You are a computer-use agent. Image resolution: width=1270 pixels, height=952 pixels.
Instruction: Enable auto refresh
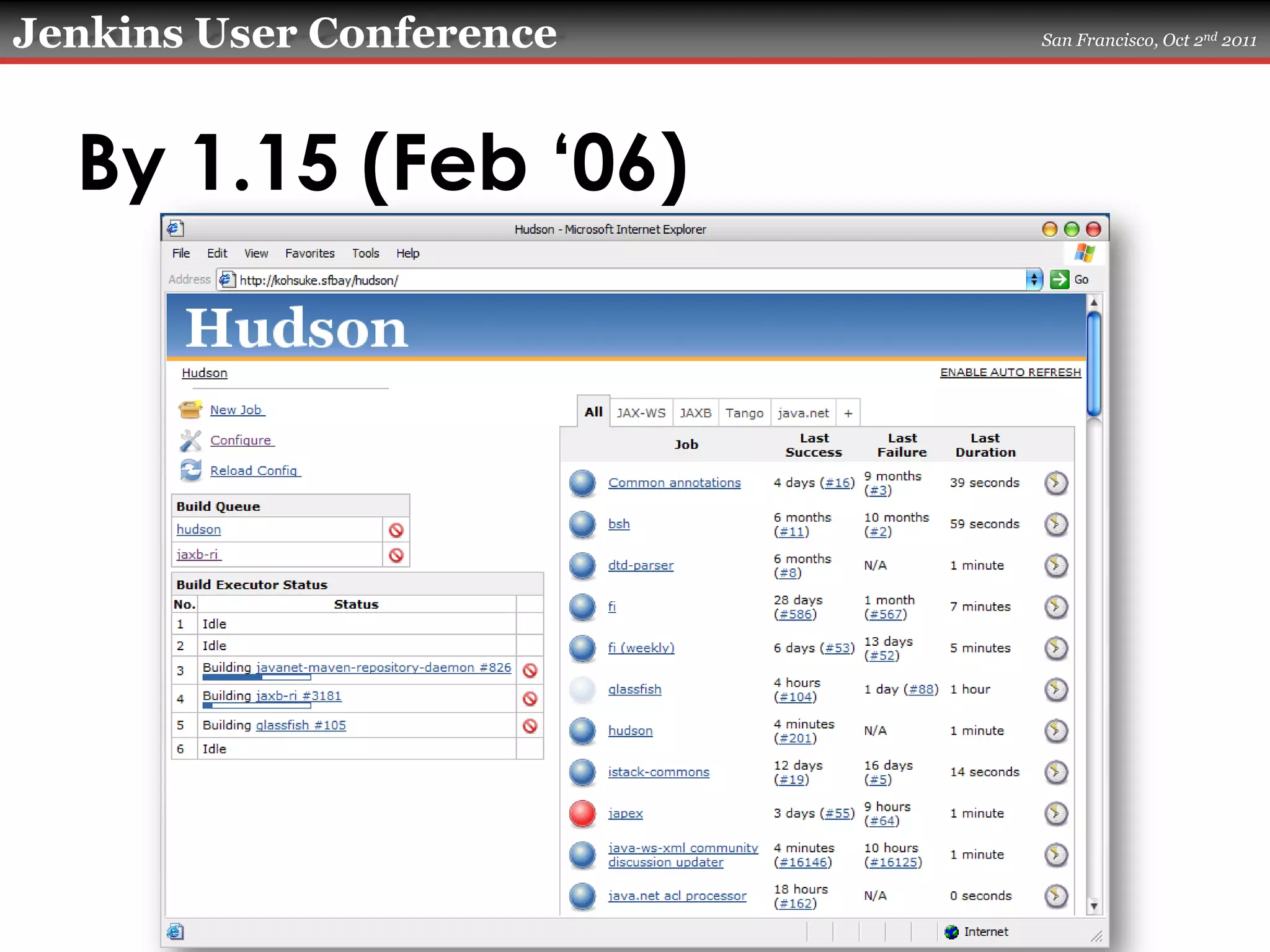(x=1010, y=372)
